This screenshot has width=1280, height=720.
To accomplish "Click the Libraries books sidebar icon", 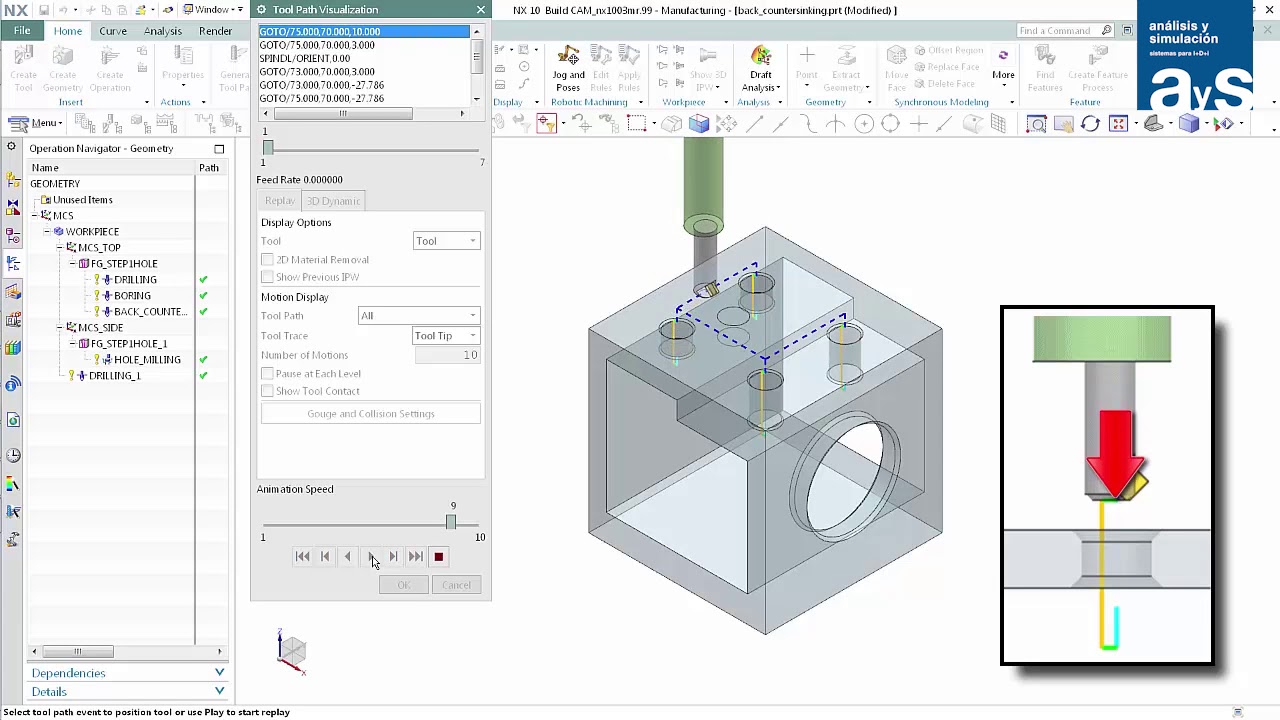I will point(13,348).
